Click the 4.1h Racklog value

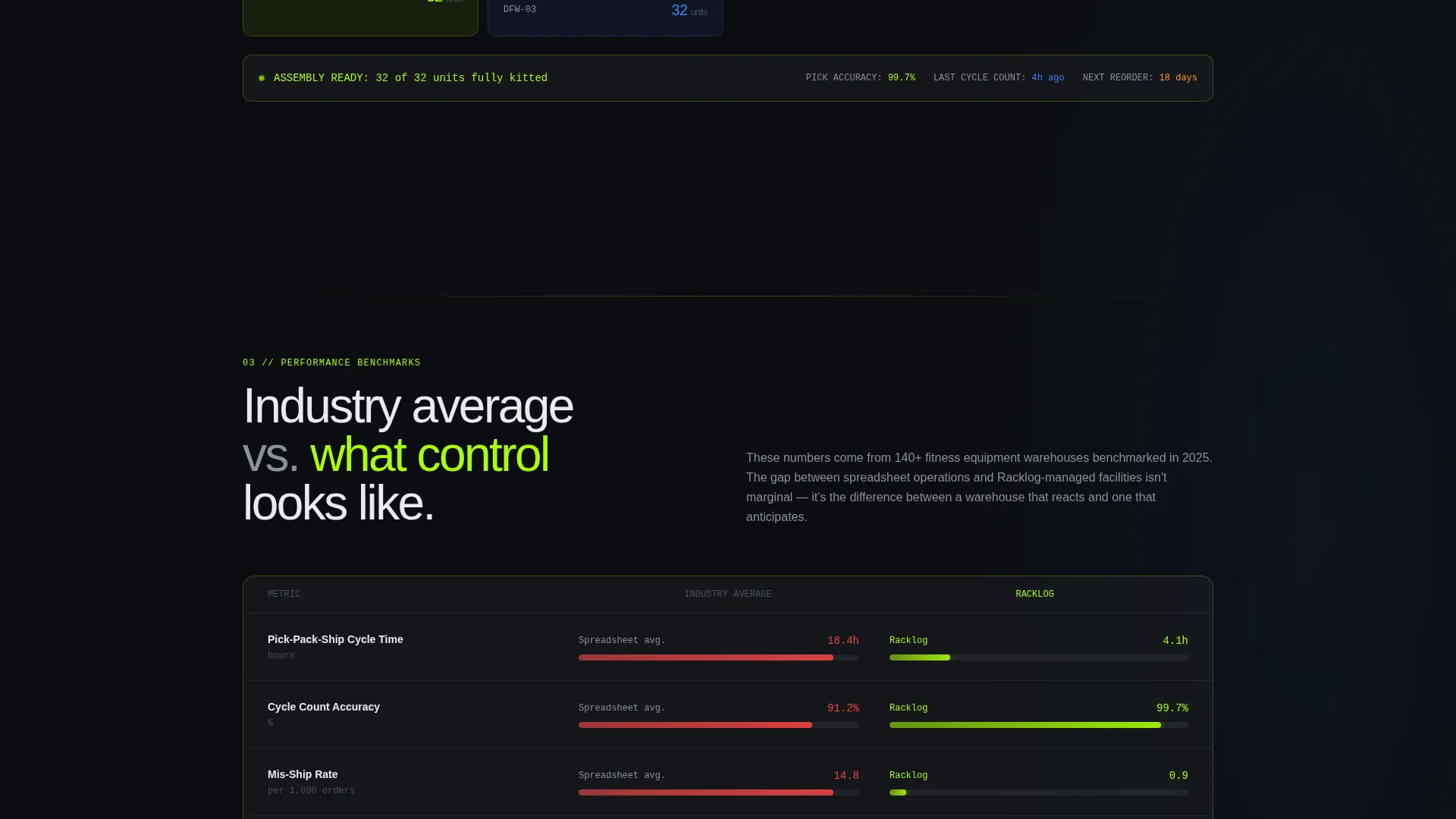1175,641
